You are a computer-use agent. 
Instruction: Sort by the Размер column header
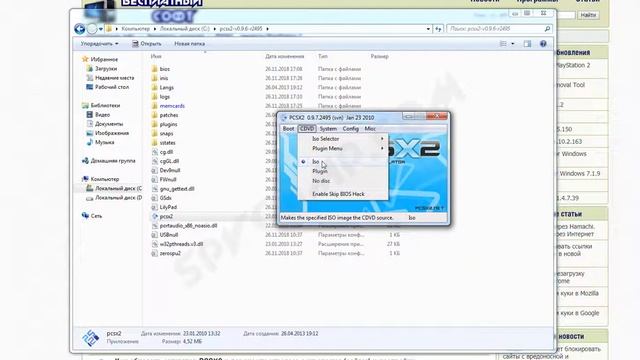379,56
